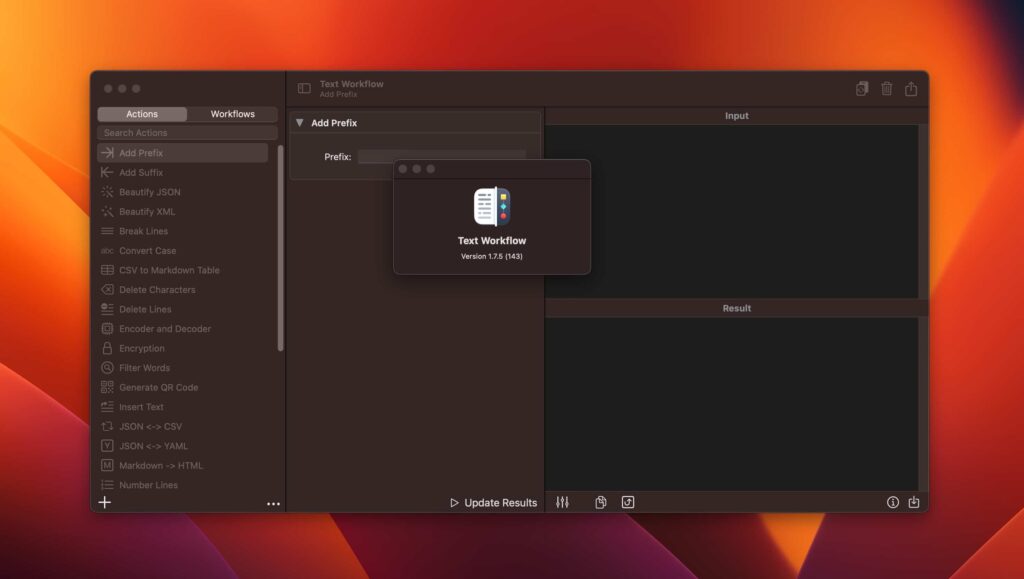
Task: Open the info icon near bottom right
Action: click(x=893, y=503)
